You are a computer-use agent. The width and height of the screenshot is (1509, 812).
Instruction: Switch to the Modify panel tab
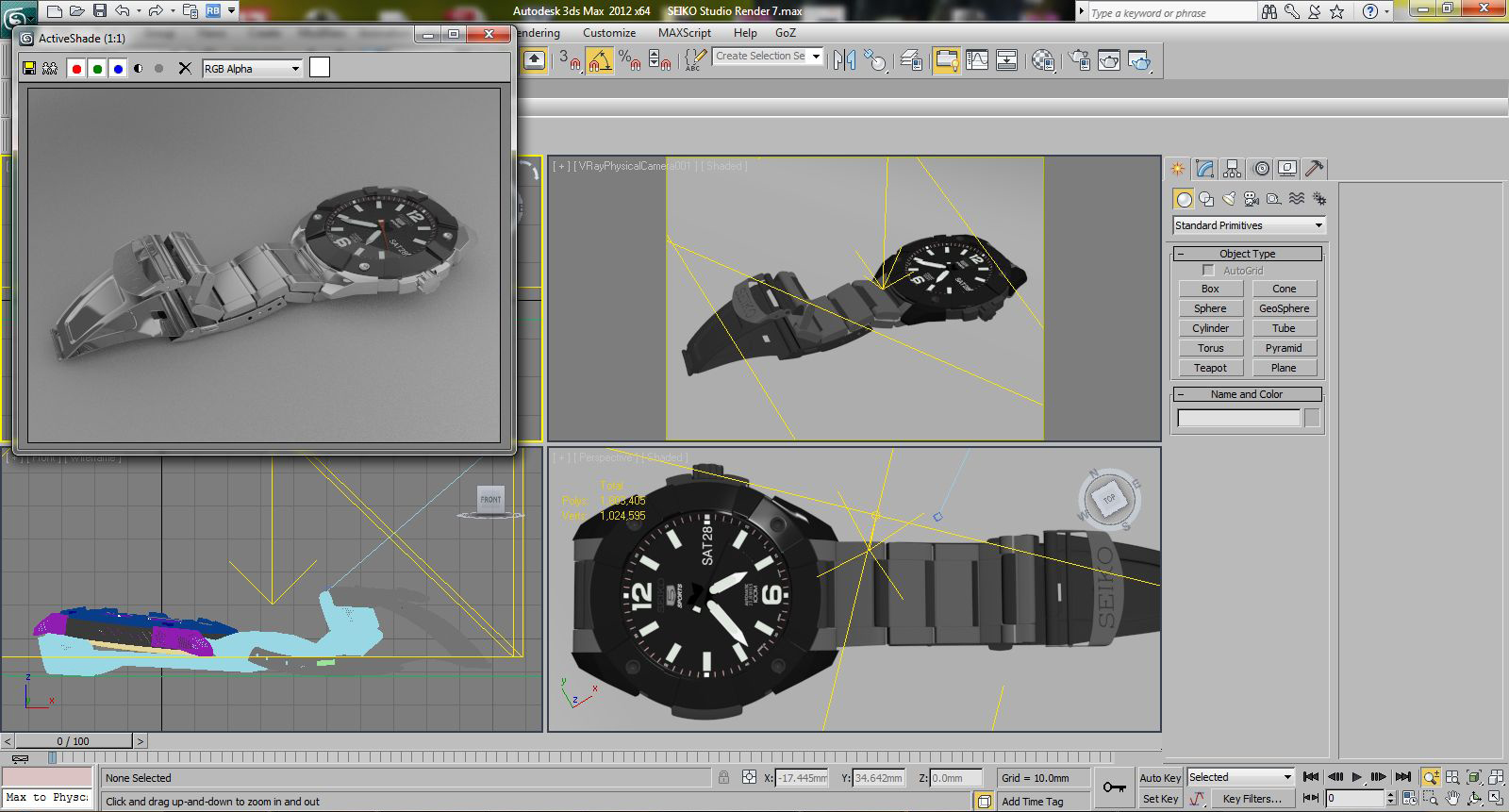click(1205, 169)
